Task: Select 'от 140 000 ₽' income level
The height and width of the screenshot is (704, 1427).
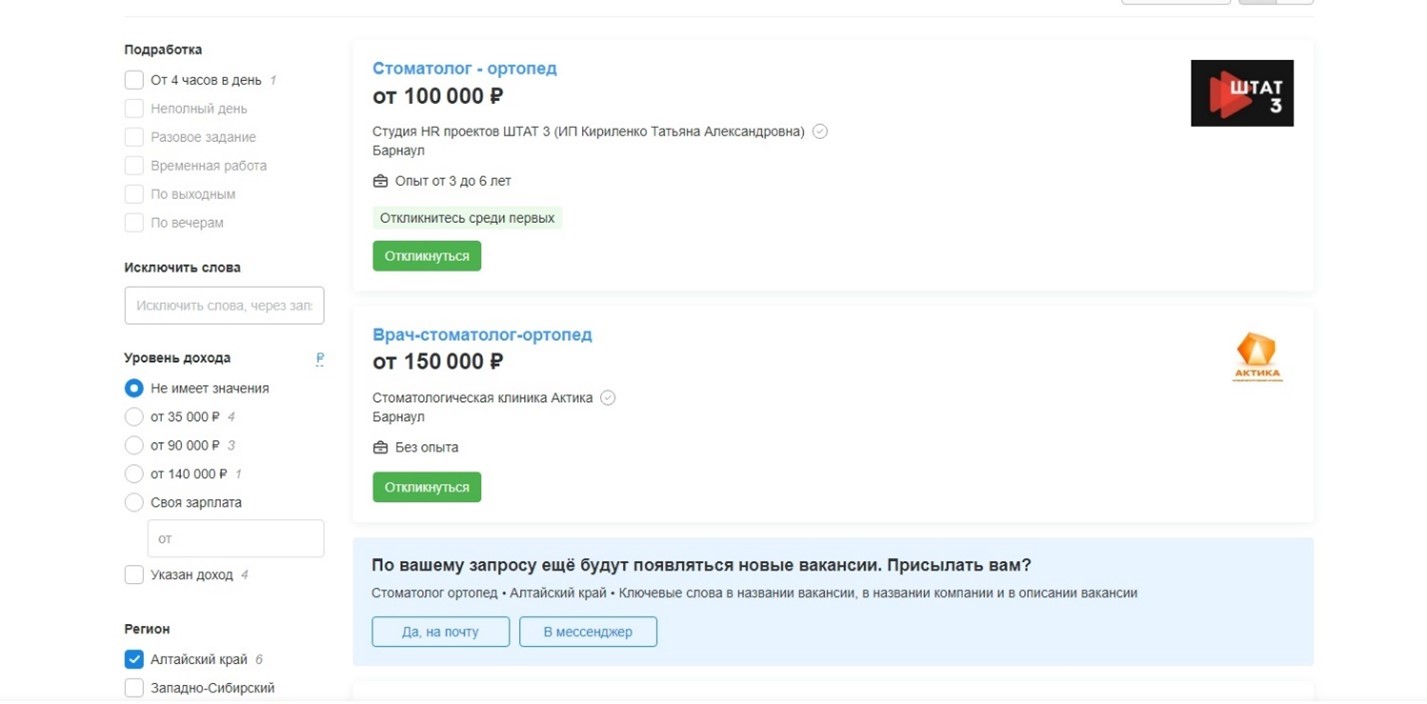Action: (134, 474)
